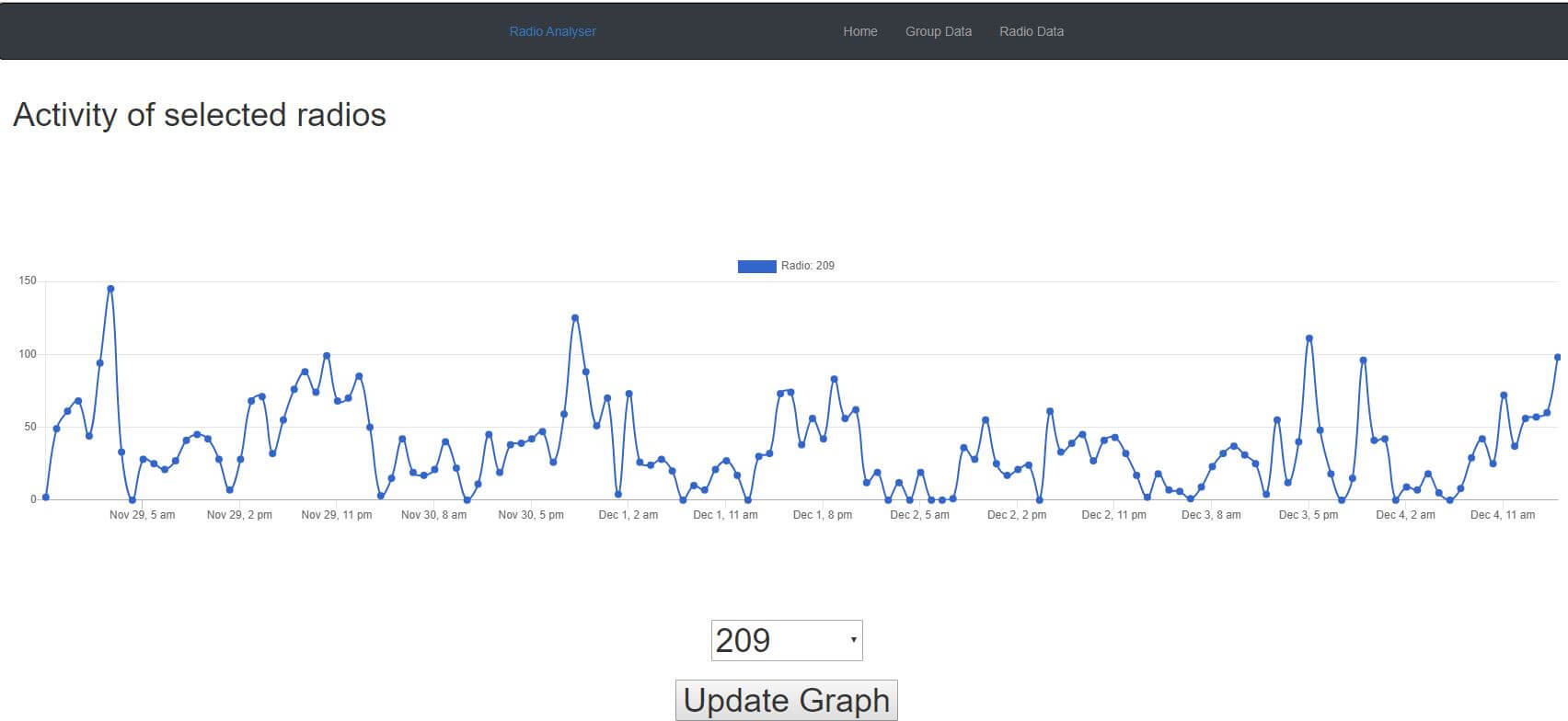1568x721 pixels.
Task: Click the 'Dec 2, 2 pm' axis label
Action: 1017,515
